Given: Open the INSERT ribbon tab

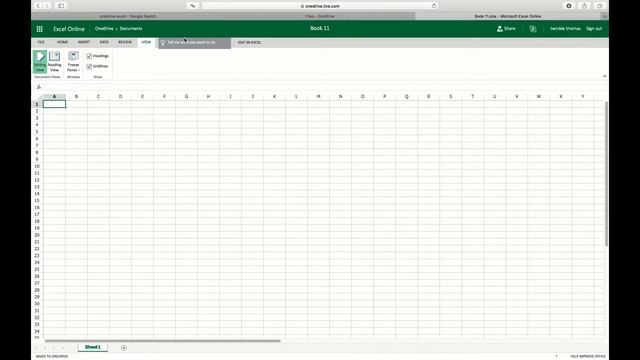Looking at the screenshot, I should [84, 42].
